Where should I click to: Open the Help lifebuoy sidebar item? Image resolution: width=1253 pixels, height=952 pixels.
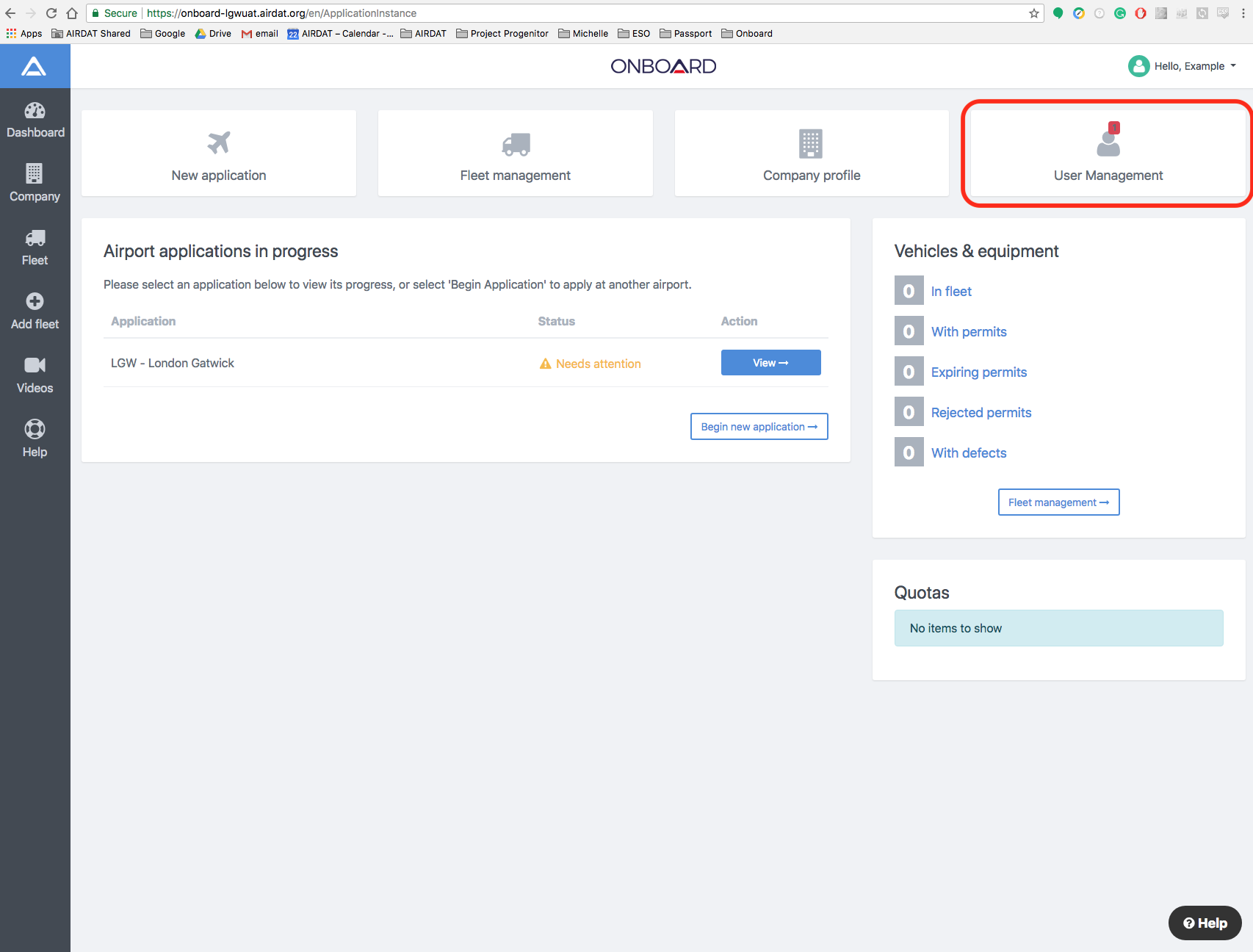tap(35, 439)
